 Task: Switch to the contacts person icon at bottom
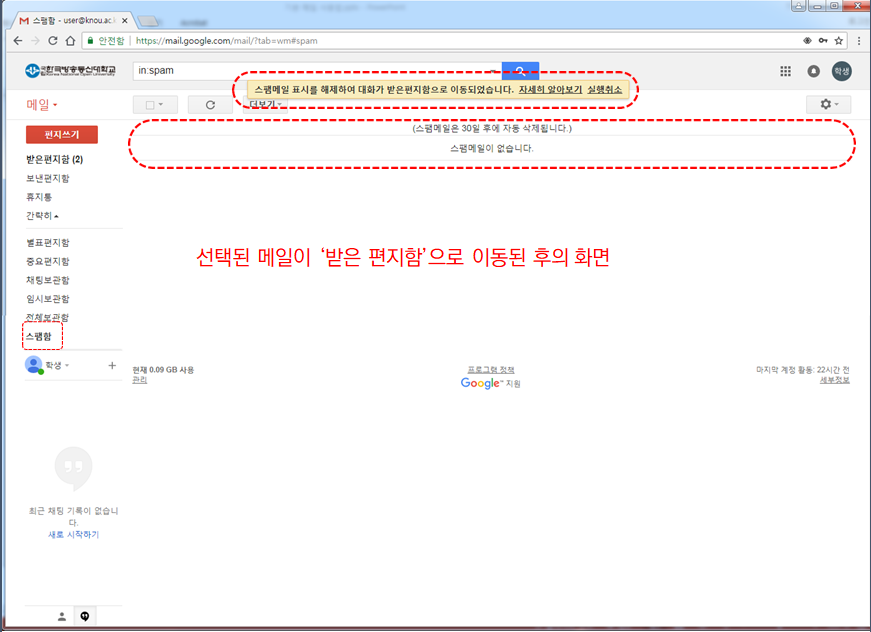[62, 616]
